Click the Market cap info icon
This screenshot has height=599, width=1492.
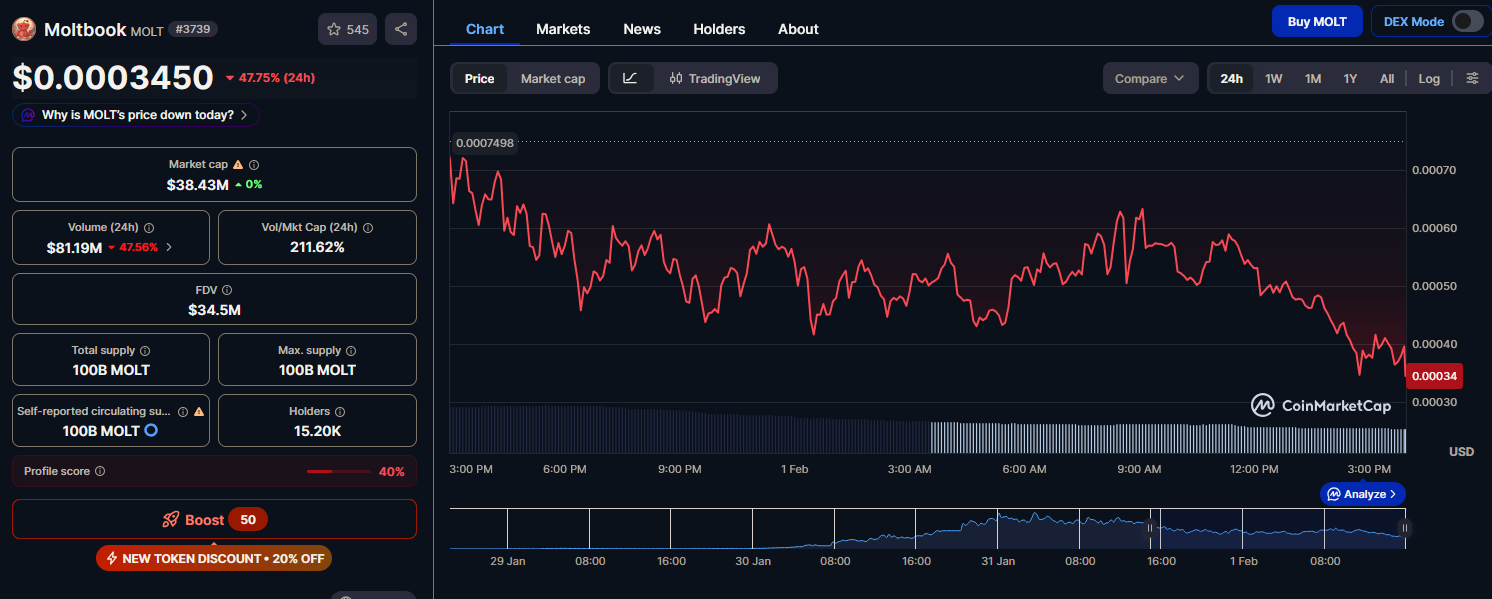coord(254,164)
